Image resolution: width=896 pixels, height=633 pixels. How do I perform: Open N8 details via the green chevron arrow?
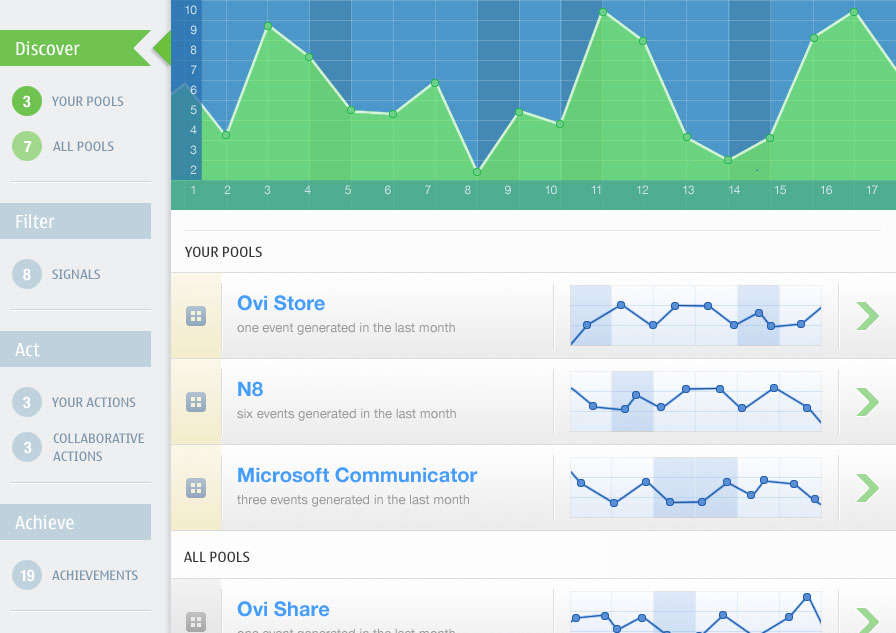(x=866, y=402)
